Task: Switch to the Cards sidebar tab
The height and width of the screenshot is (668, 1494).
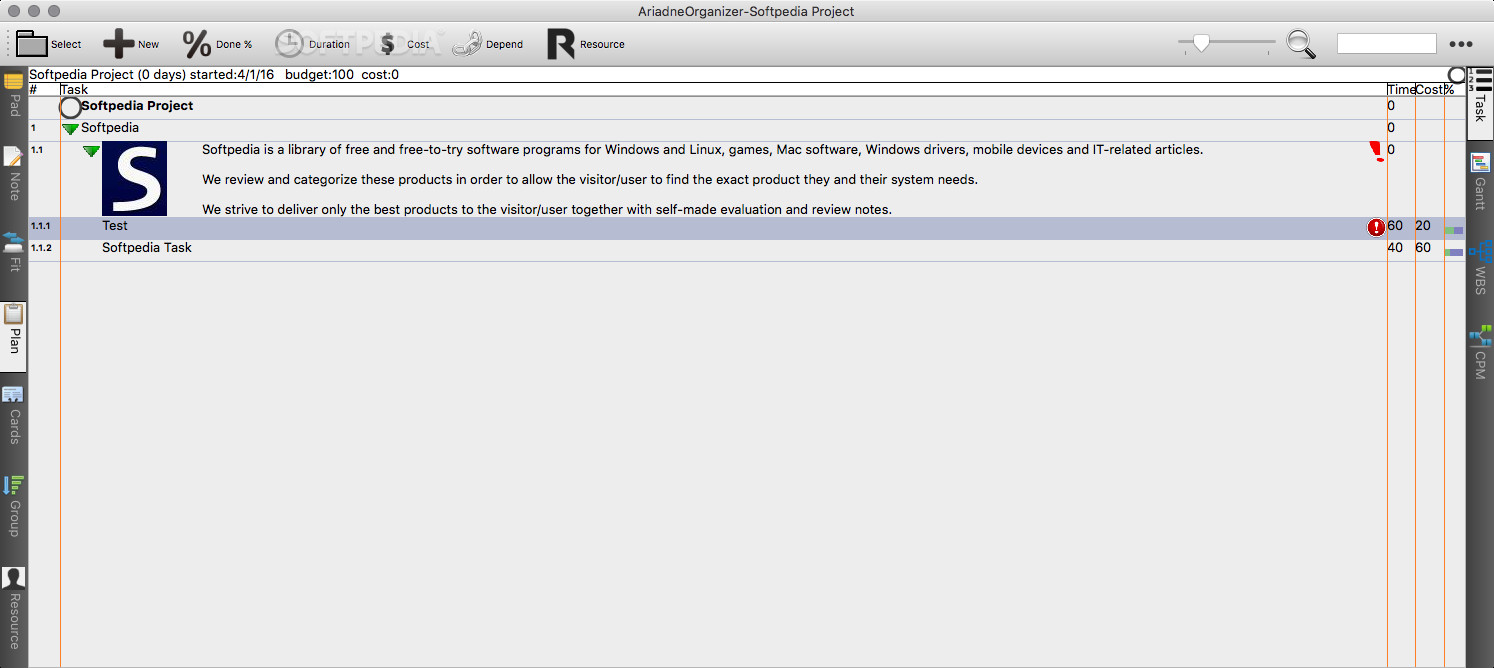Action: (14, 414)
